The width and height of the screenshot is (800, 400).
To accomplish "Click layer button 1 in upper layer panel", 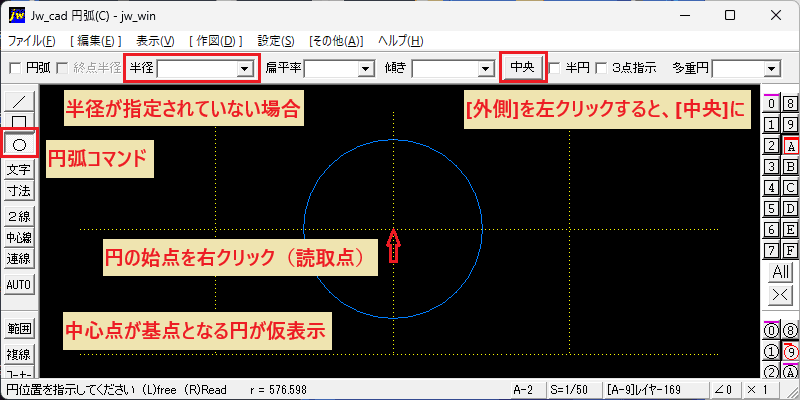I will click(x=772, y=124).
